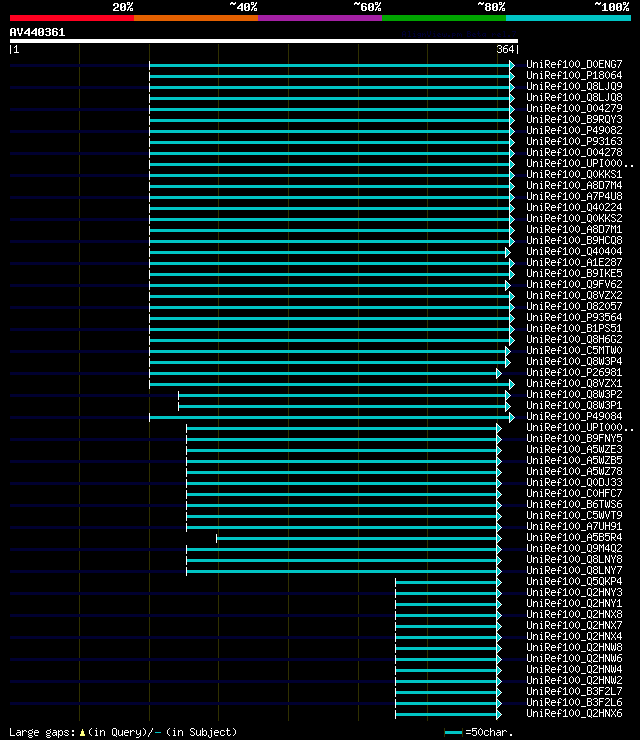Click the orange ~40% identity legend segment
The height and width of the screenshot is (740, 640).
click(196, 18)
